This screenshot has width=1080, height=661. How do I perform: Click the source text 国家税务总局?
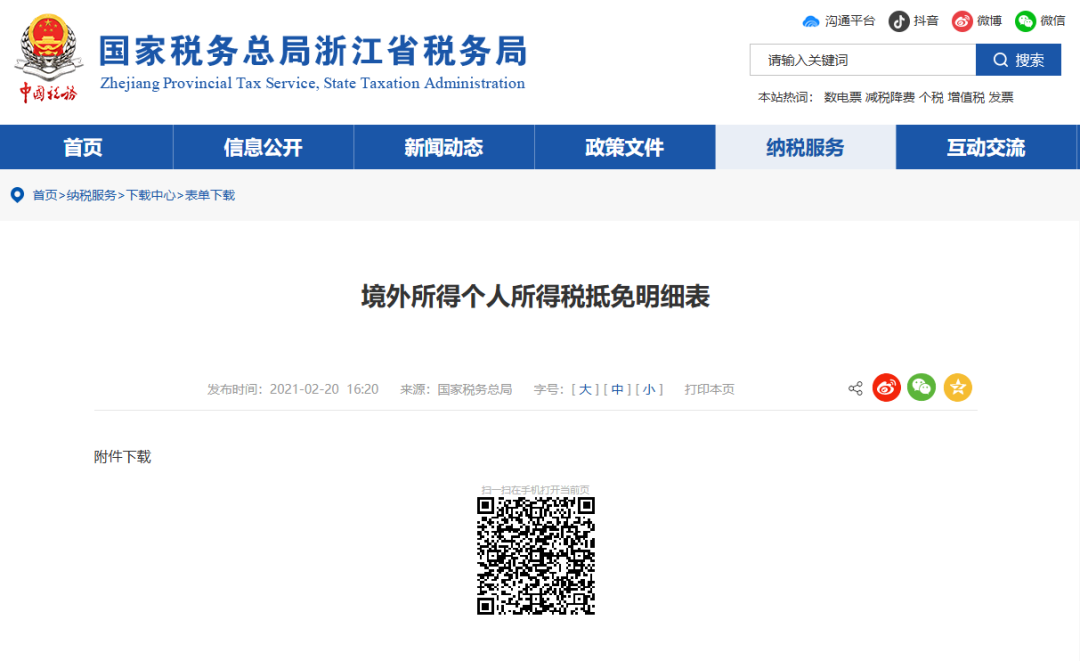click(x=475, y=390)
